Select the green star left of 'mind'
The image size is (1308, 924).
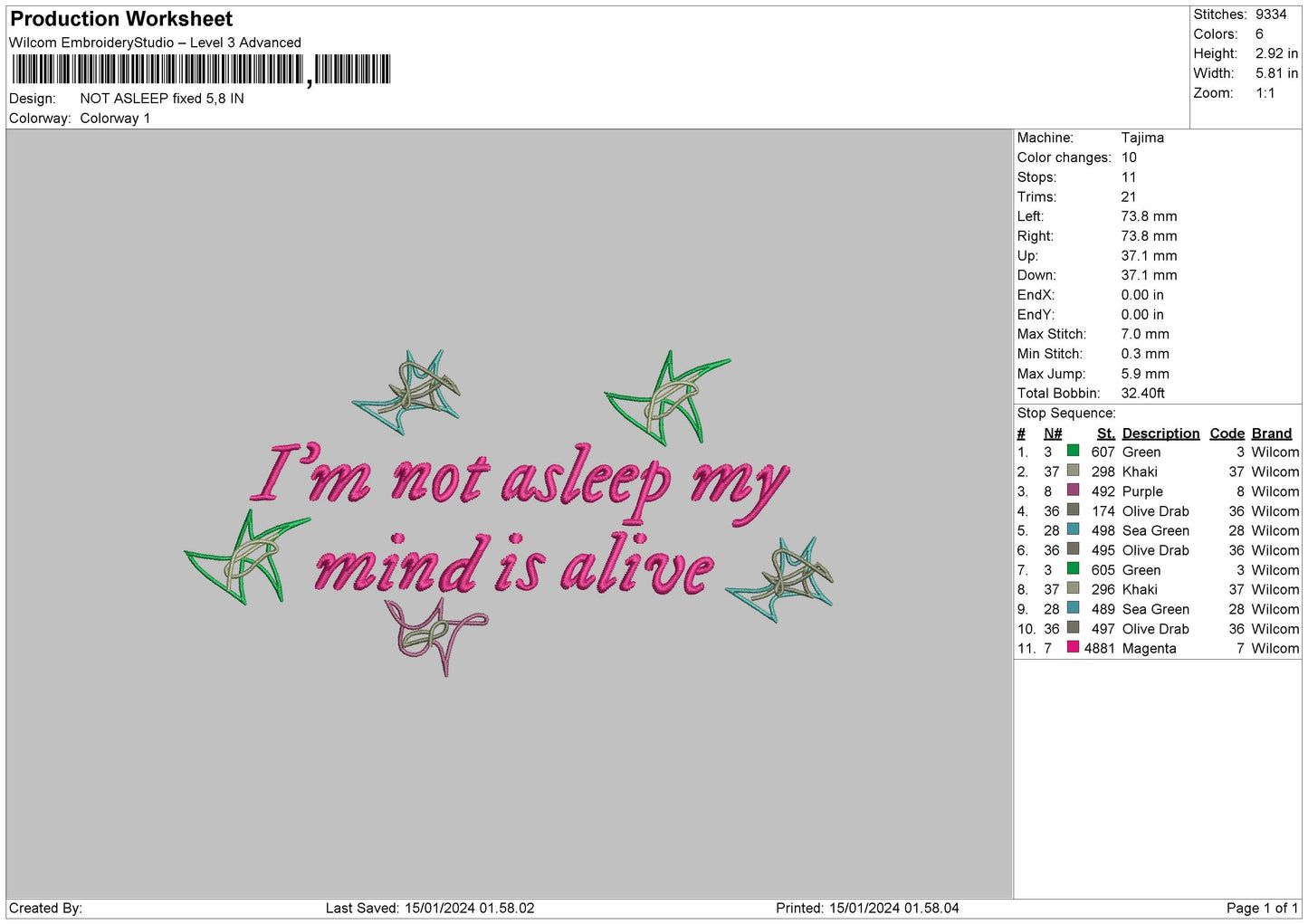[x=246, y=557]
